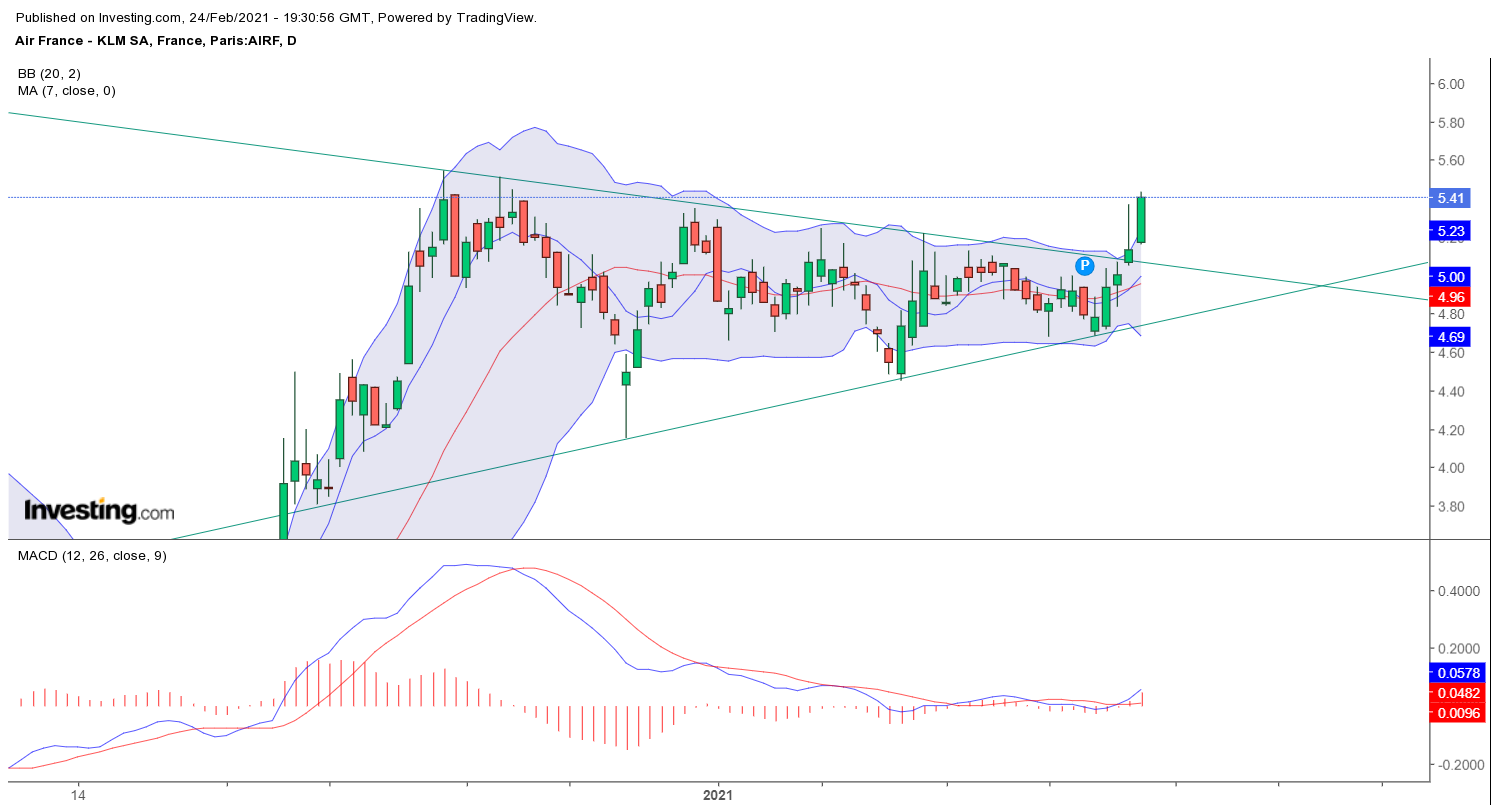1498x810 pixels.
Task: Click the 3.80 price axis label
Action: point(1451,507)
